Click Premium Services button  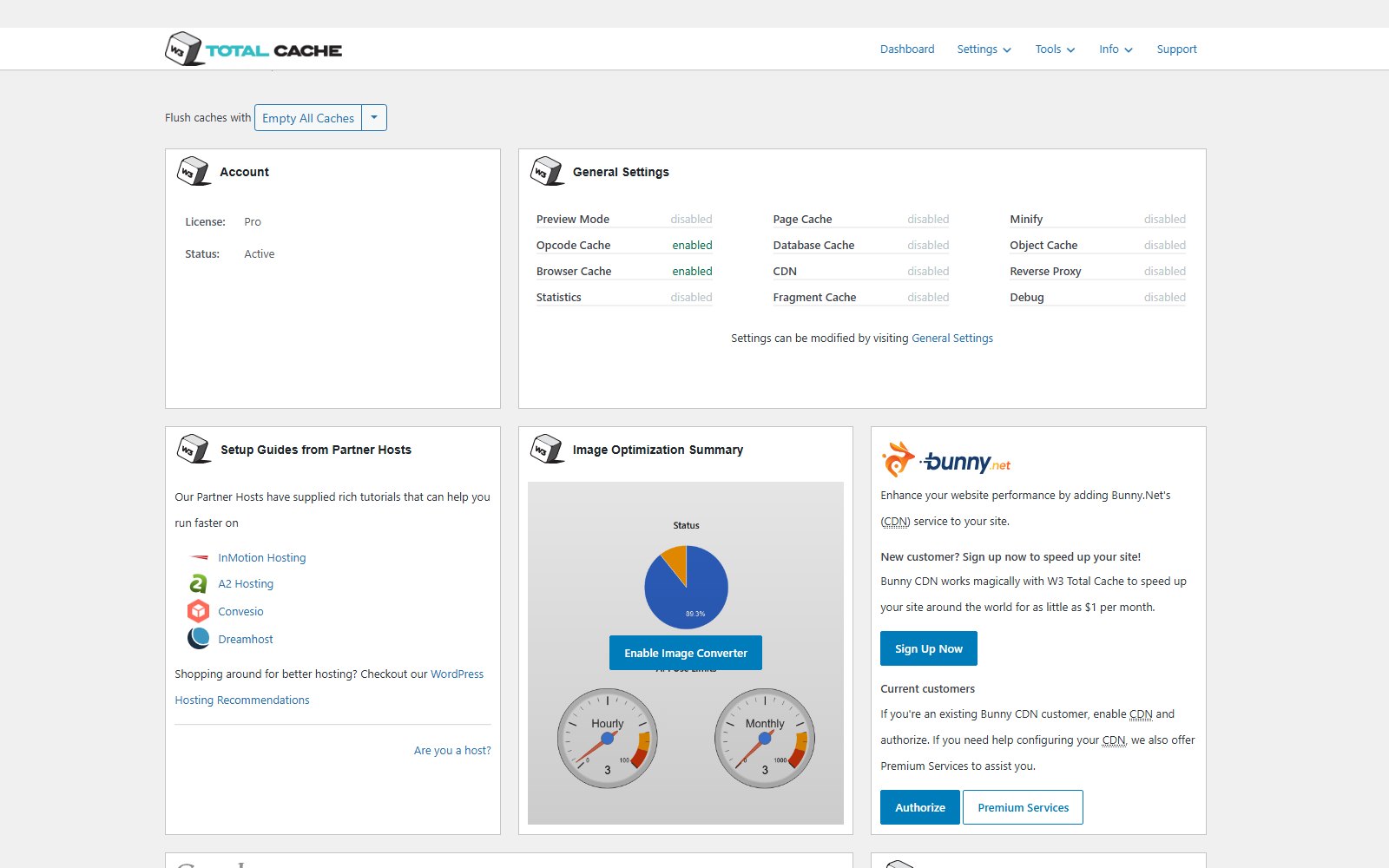tap(1024, 807)
